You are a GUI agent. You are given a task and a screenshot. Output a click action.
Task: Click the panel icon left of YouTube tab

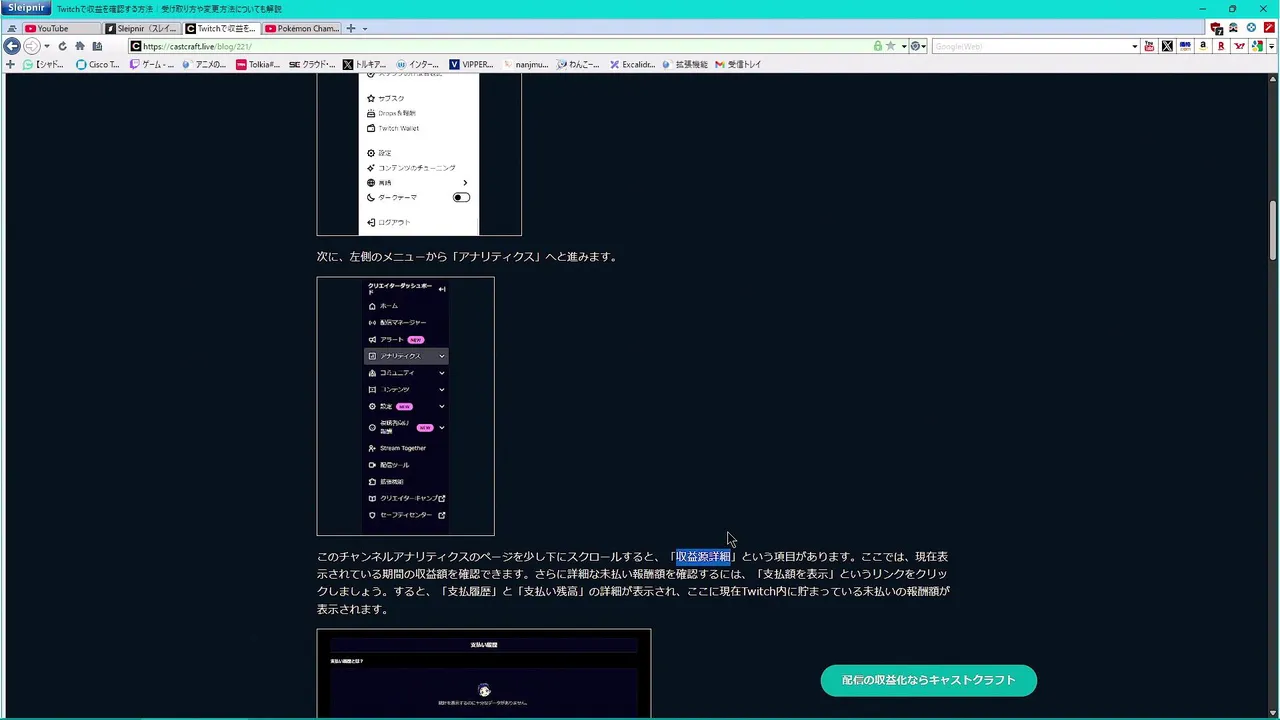pos(11,28)
